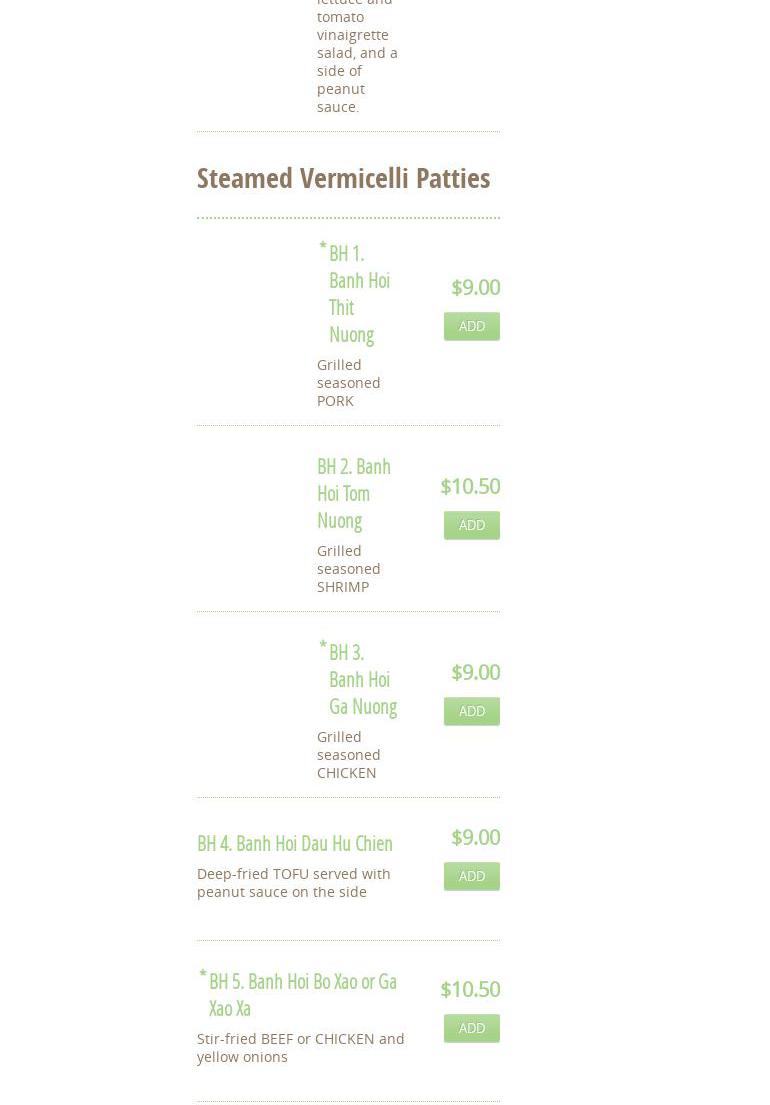Add the BH 4 tofu dish to order
770x1105 pixels.
click(x=471, y=876)
